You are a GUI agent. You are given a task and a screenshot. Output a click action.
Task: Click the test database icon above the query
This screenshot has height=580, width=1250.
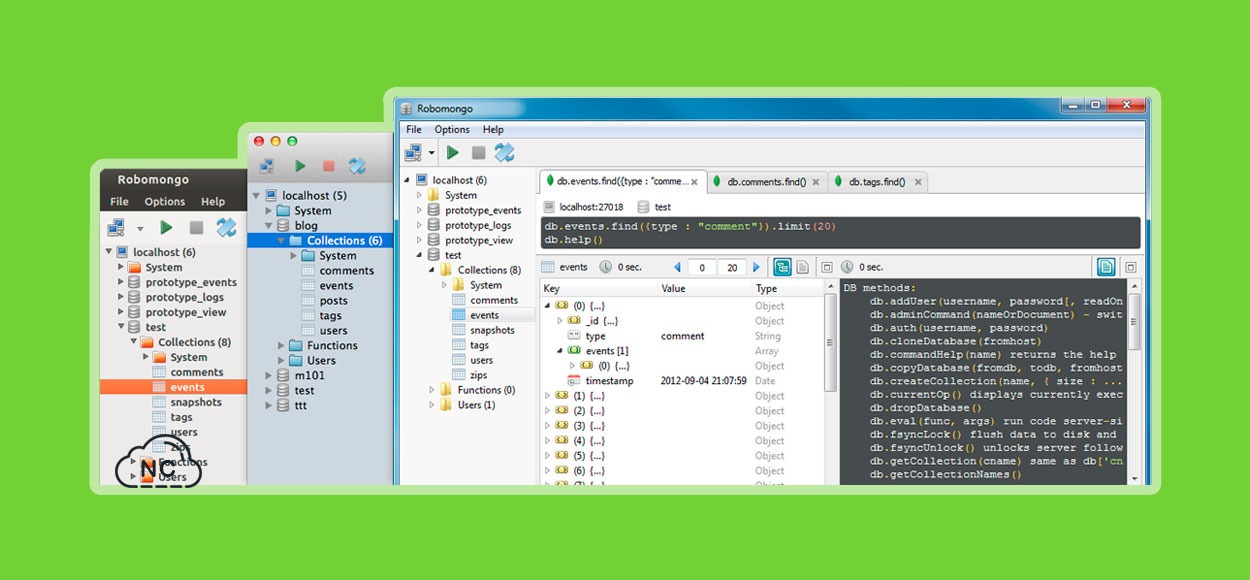[x=643, y=206]
